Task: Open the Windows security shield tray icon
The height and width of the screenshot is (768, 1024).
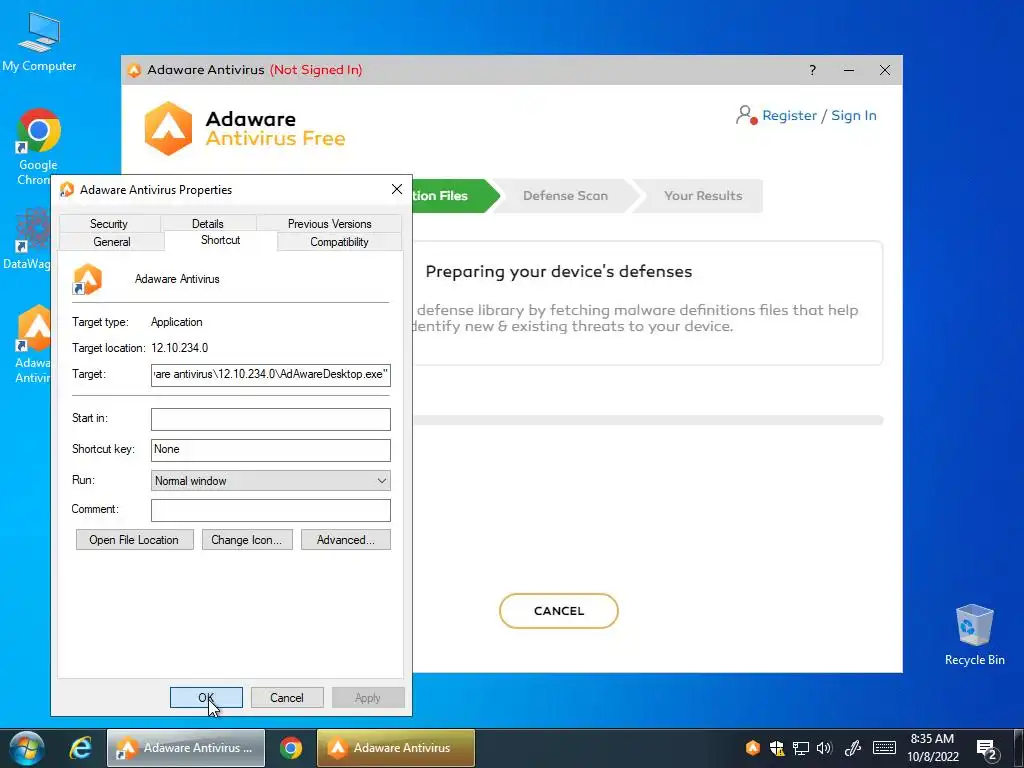Action: click(776, 748)
